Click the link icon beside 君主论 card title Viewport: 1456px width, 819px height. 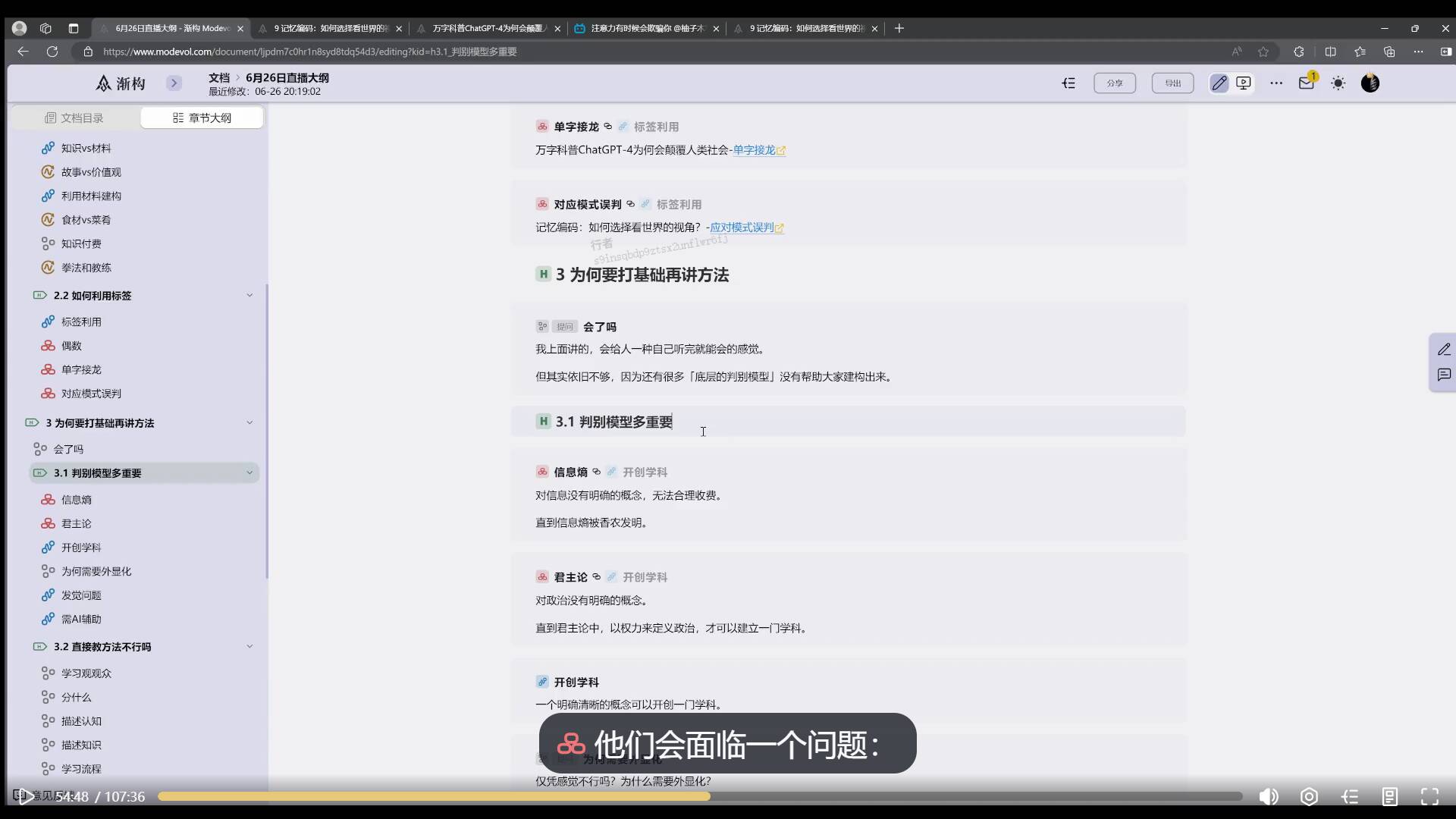[x=596, y=576]
